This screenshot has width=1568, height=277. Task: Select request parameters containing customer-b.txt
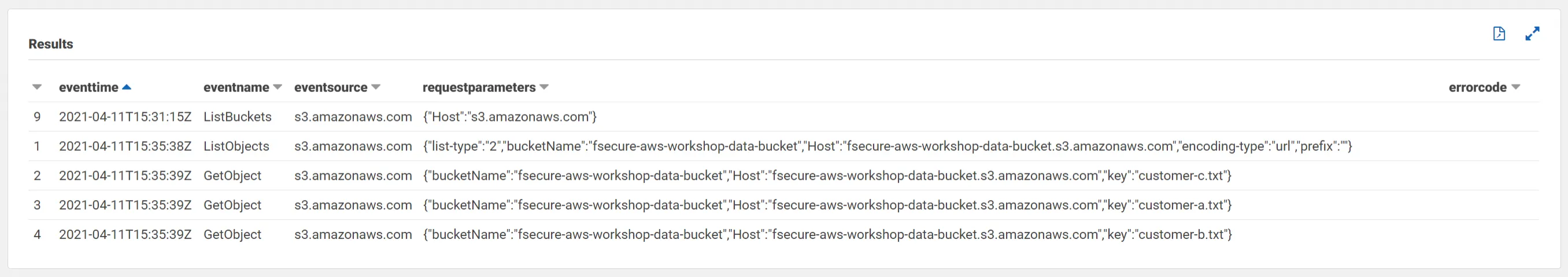click(827, 234)
